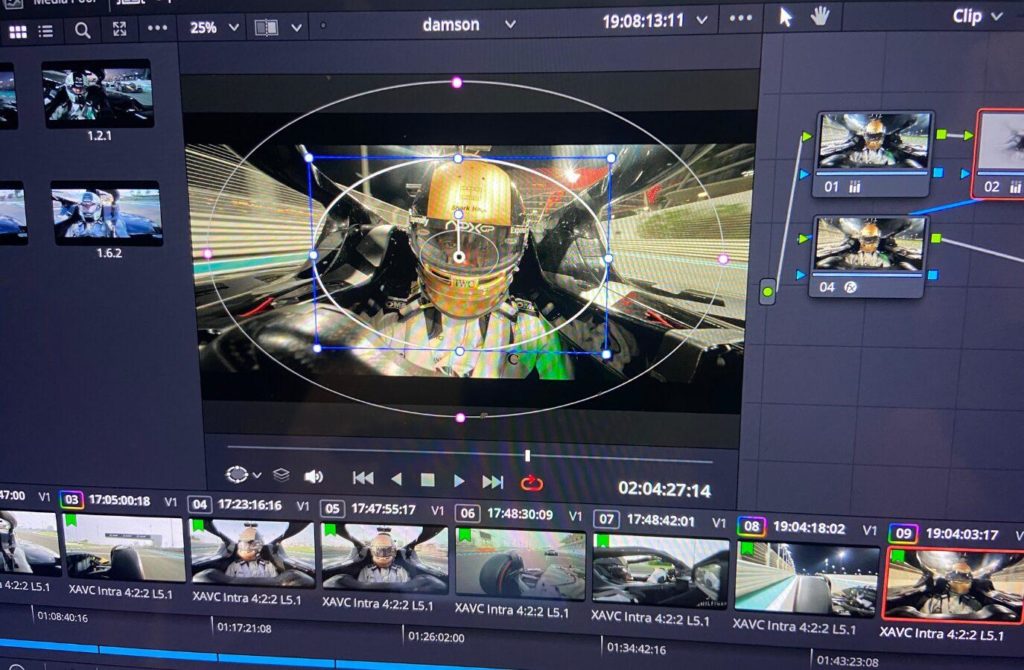The width and height of the screenshot is (1024, 670).
Task: Open the 25% zoom dropdown
Action: pyautogui.click(x=214, y=27)
